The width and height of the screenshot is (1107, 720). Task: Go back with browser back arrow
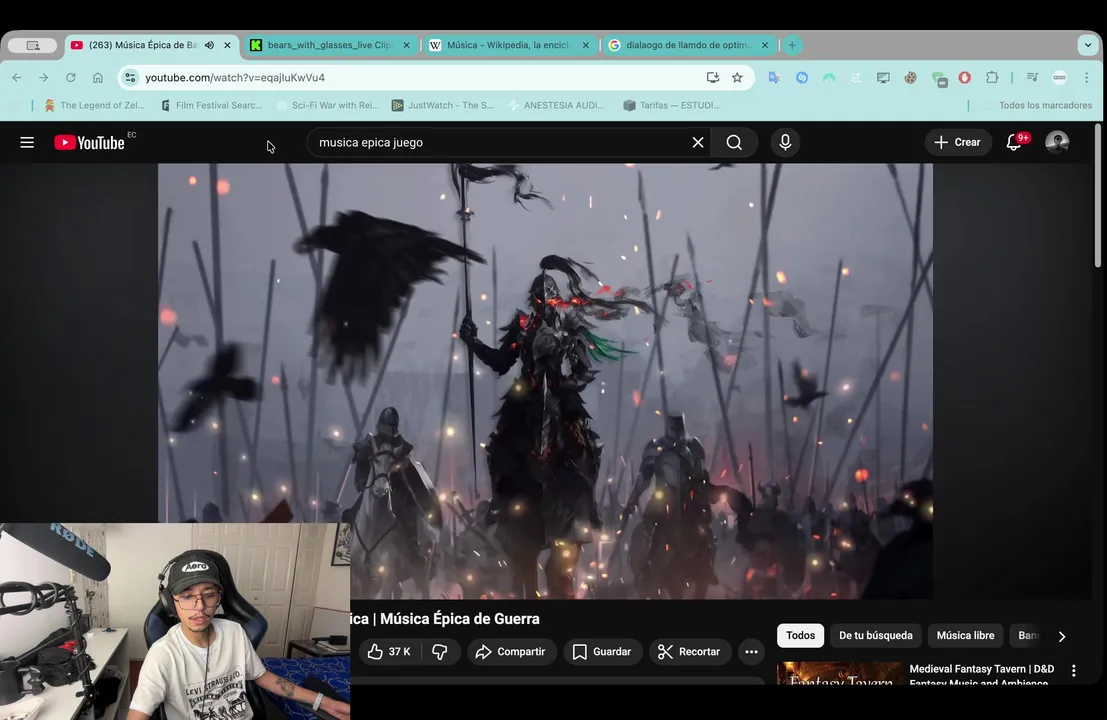[x=17, y=78]
